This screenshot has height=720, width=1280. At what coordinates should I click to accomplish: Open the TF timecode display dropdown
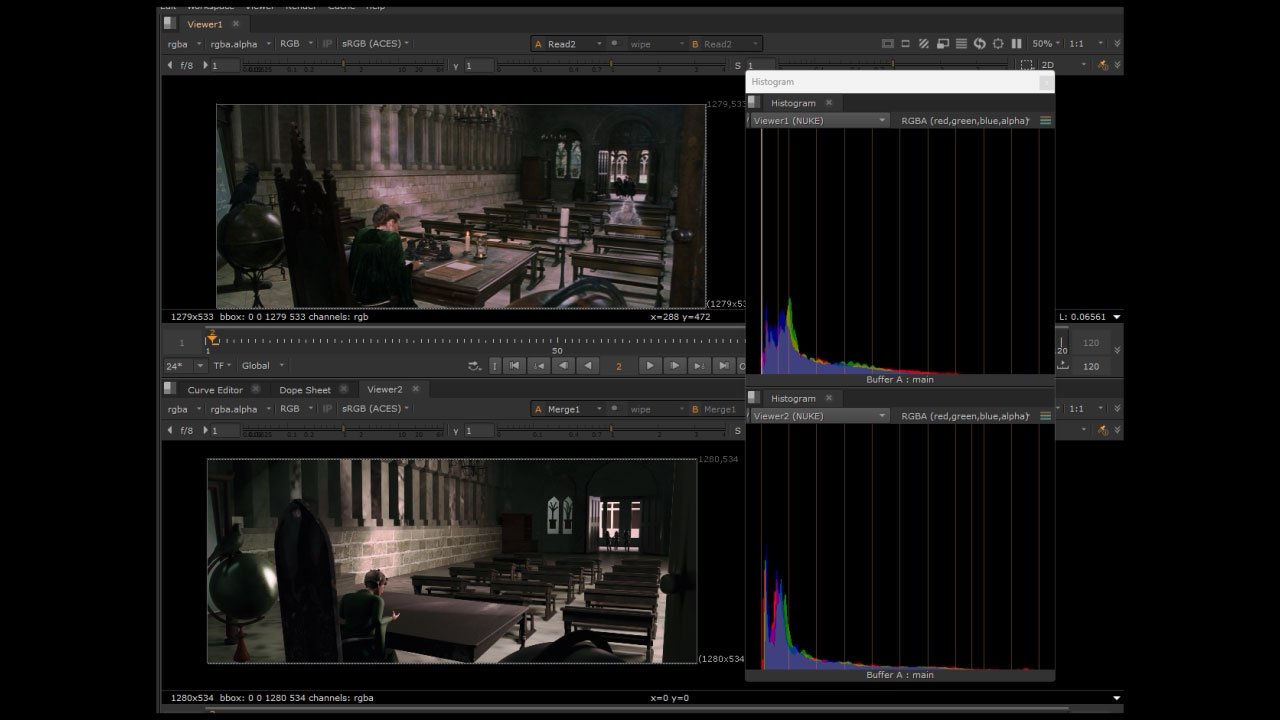point(221,366)
